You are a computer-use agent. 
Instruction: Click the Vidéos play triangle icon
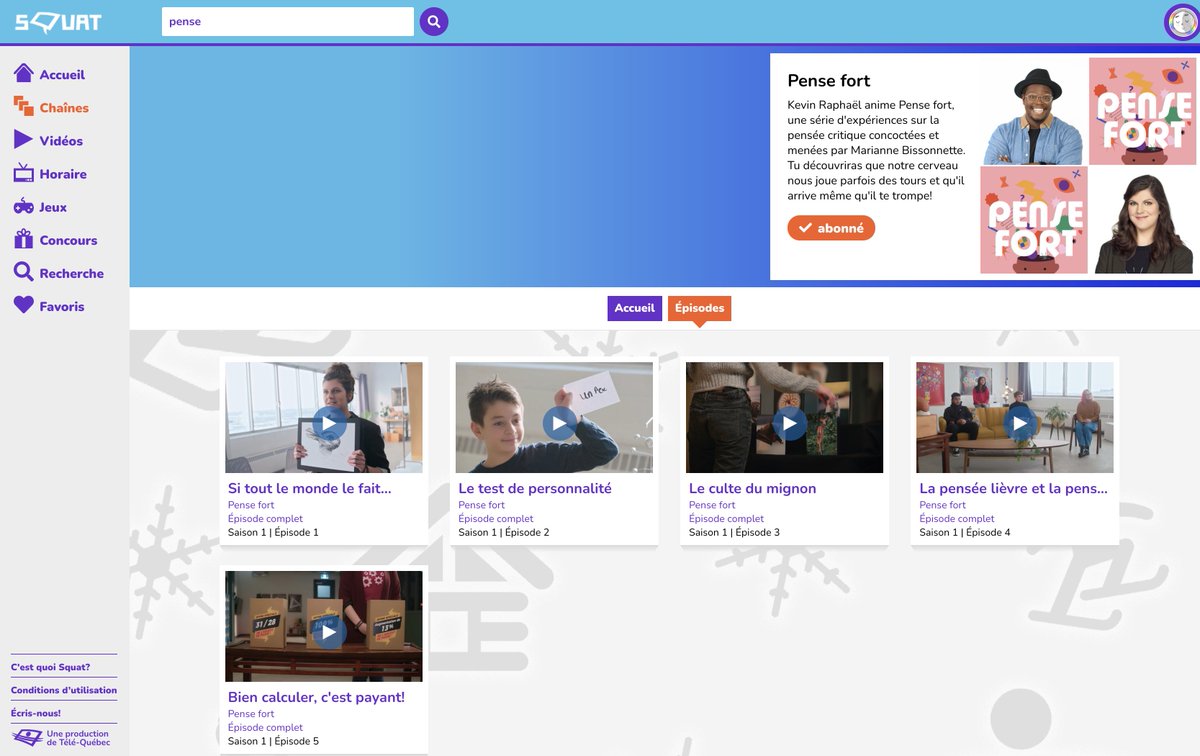23,140
